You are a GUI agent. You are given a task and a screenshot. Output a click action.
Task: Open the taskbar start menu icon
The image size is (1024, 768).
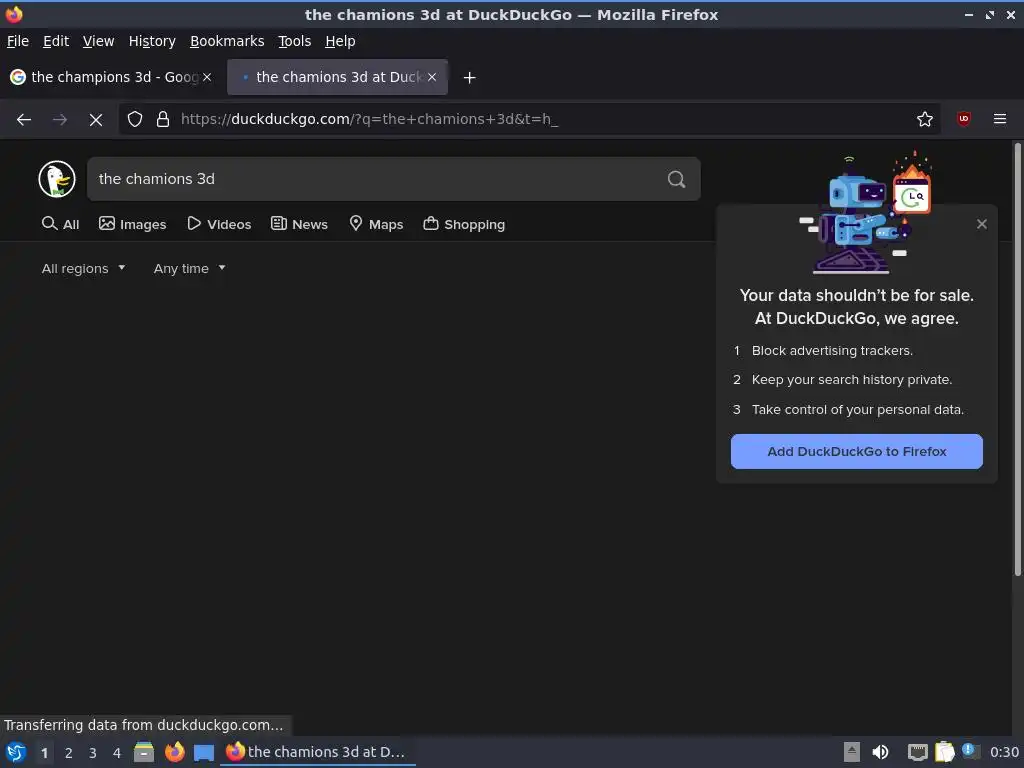click(x=16, y=752)
